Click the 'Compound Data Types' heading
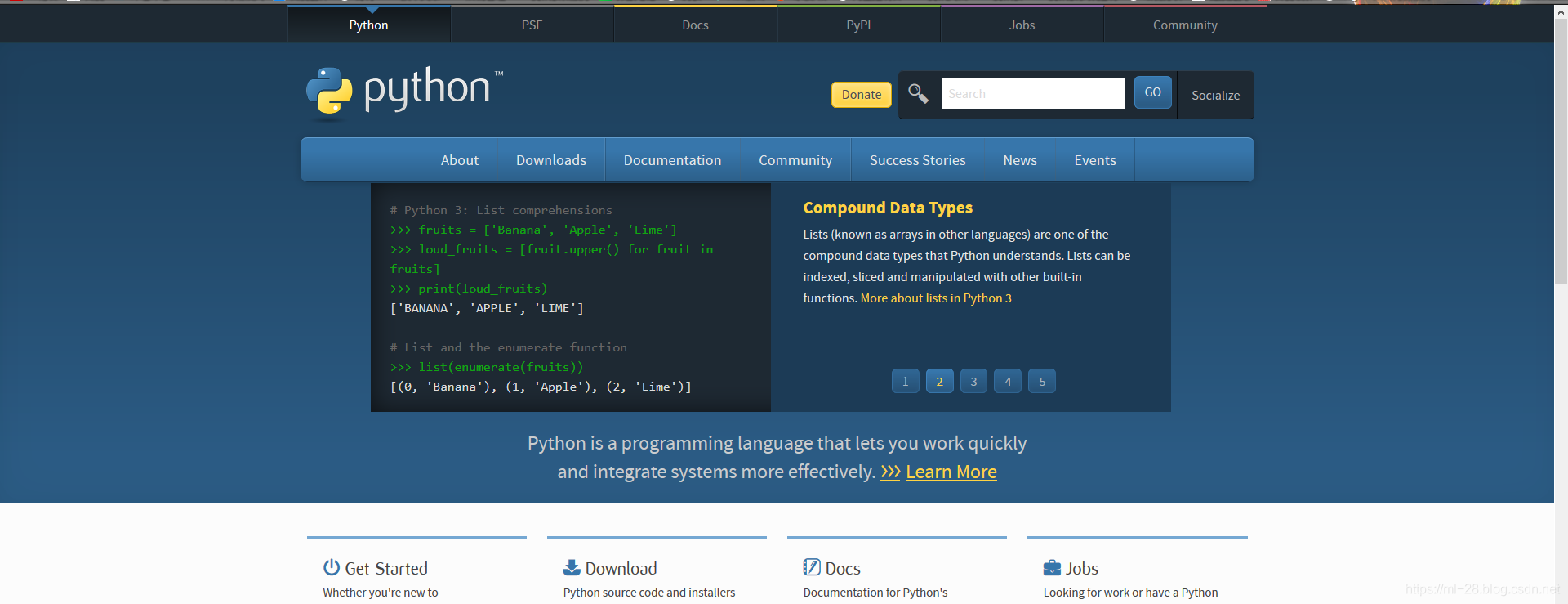The height and width of the screenshot is (604, 1568). coord(888,208)
